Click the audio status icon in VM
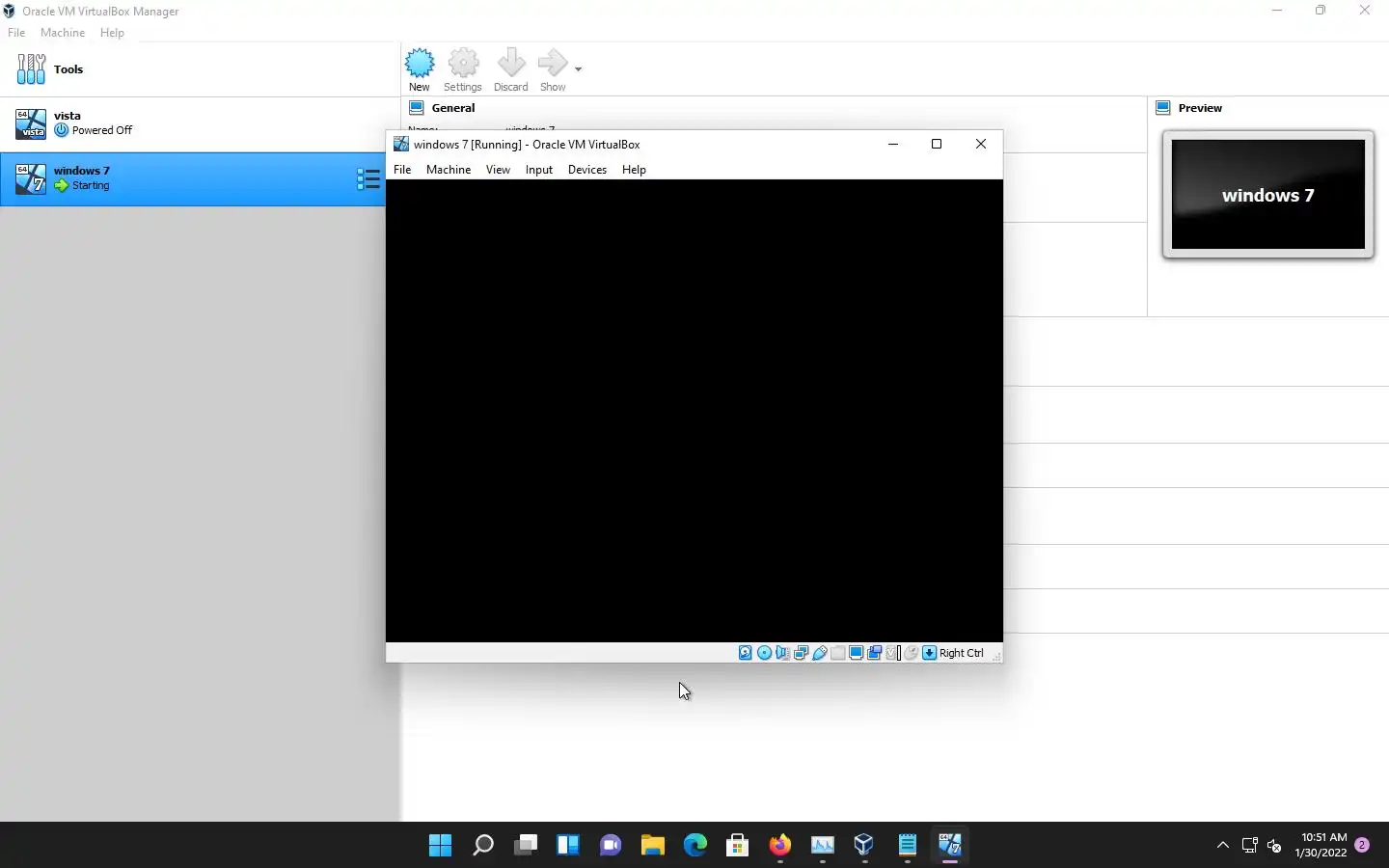 tap(782, 653)
